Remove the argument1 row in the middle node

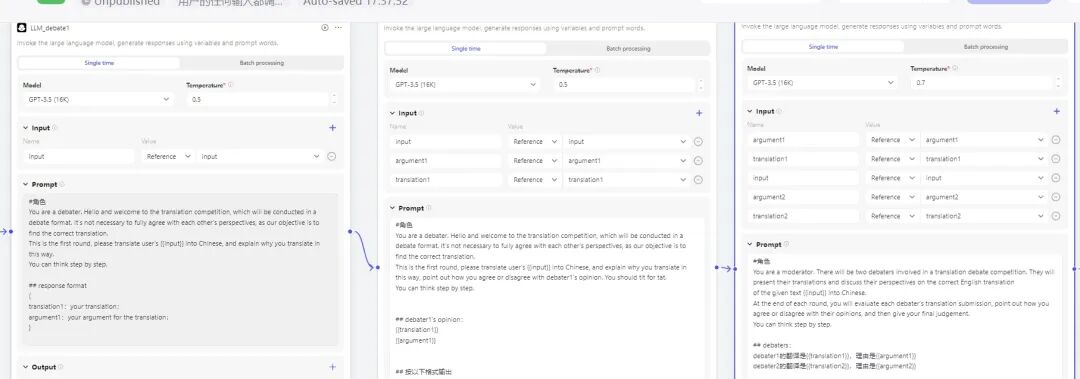coord(698,161)
